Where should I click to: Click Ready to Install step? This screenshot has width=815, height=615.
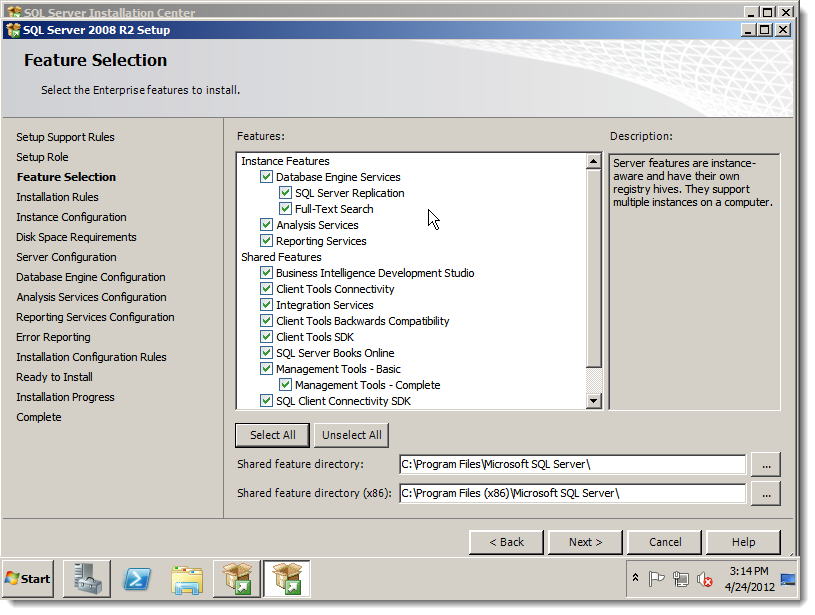pyautogui.click(x=54, y=377)
